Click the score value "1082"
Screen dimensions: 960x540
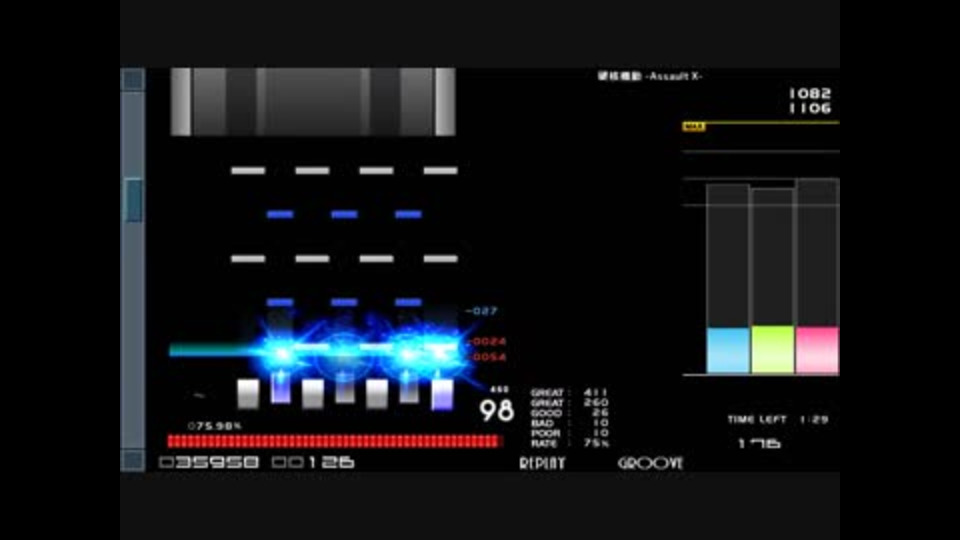point(810,94)
